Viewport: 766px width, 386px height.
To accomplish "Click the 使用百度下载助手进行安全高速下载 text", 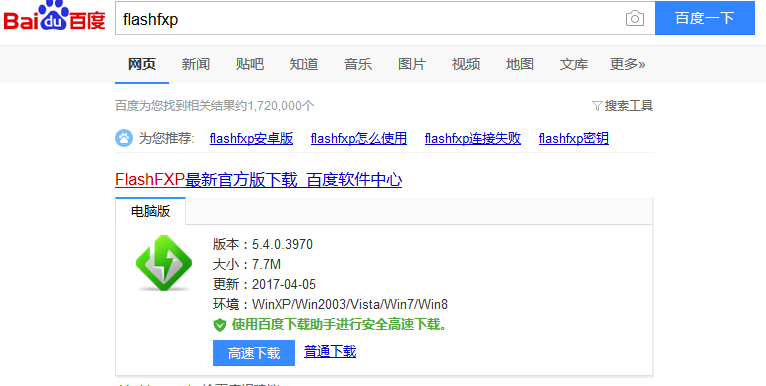I will [340, 324].
